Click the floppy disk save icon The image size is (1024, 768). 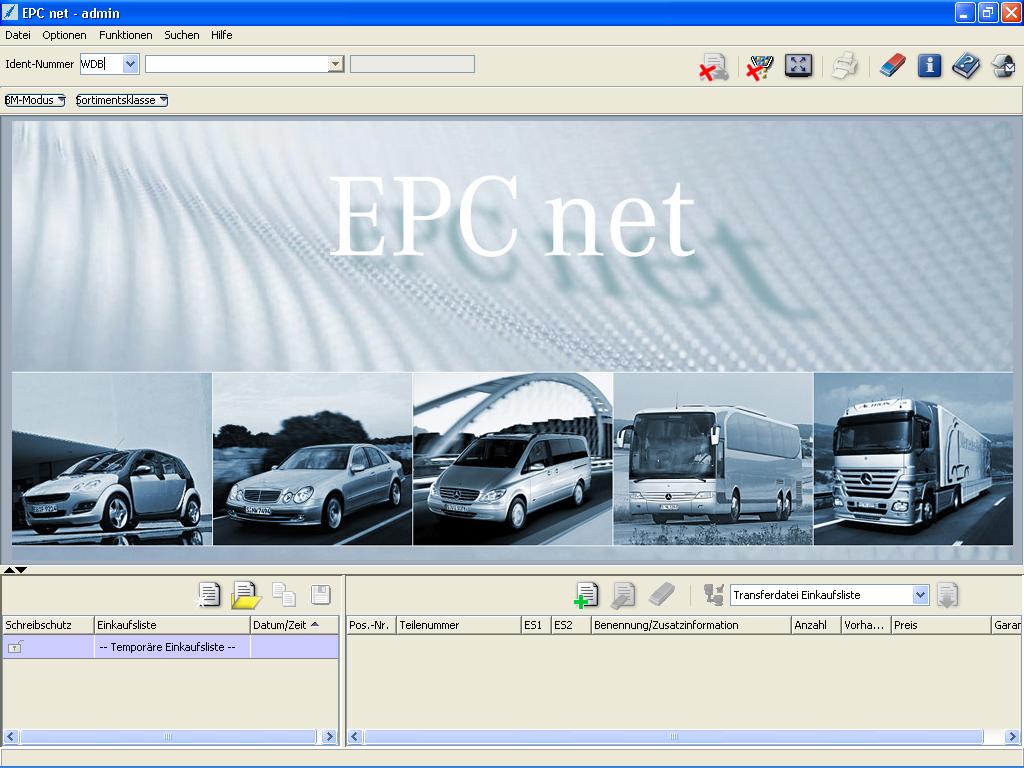[x=321, y=595]
